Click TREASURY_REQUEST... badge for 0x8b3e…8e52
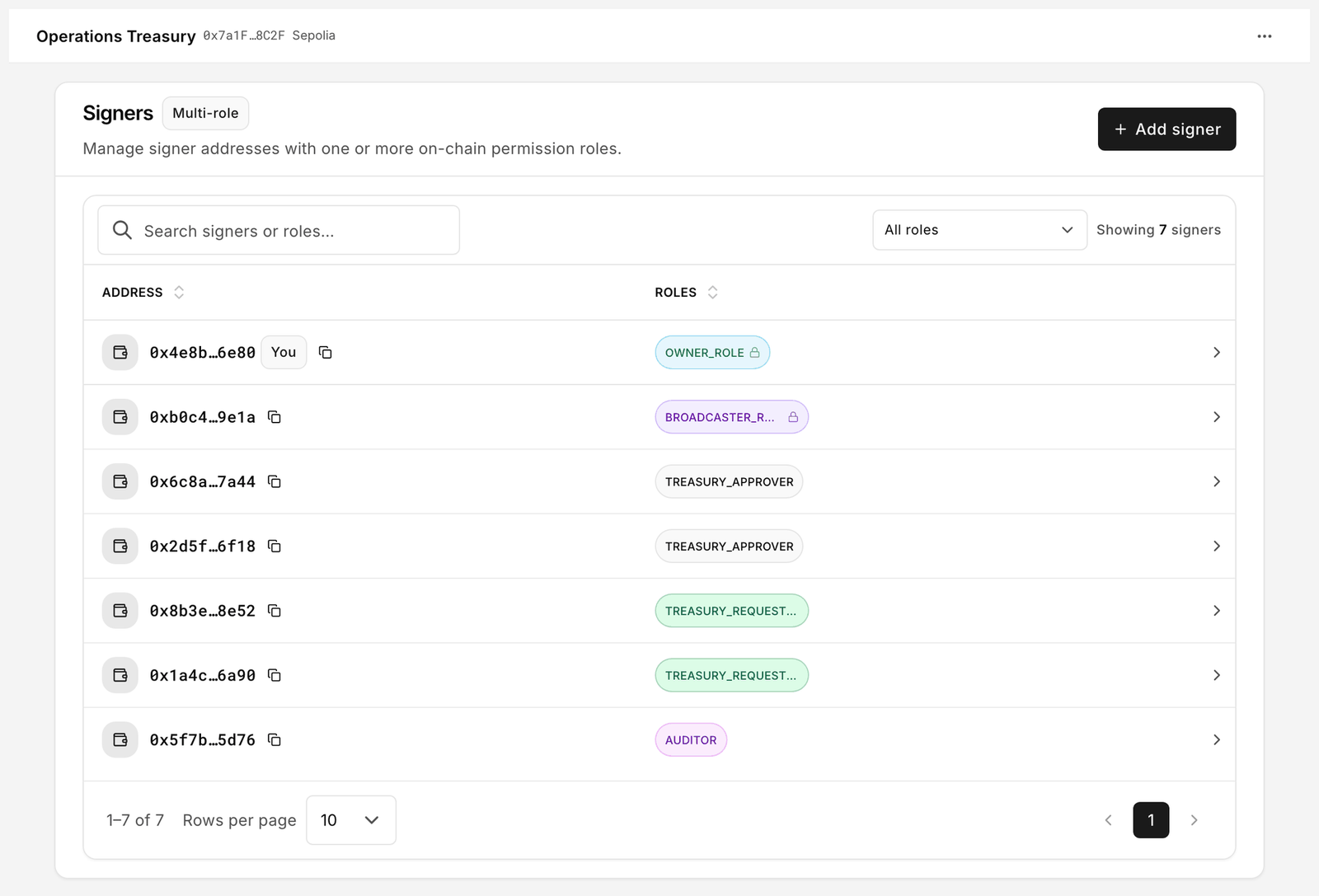The width and height of the screenshot is (1319, 896). (731, 611)
